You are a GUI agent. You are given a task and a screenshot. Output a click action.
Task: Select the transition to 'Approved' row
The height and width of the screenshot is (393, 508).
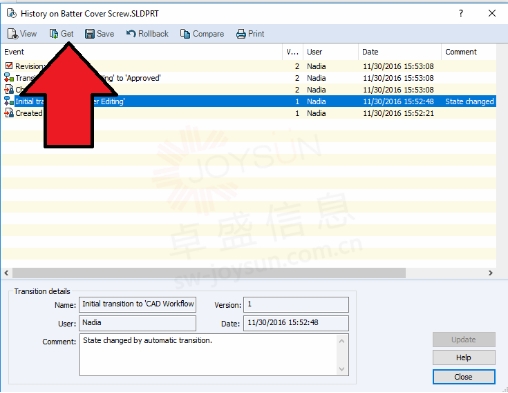pyautogui.click(x=249, y=78)
